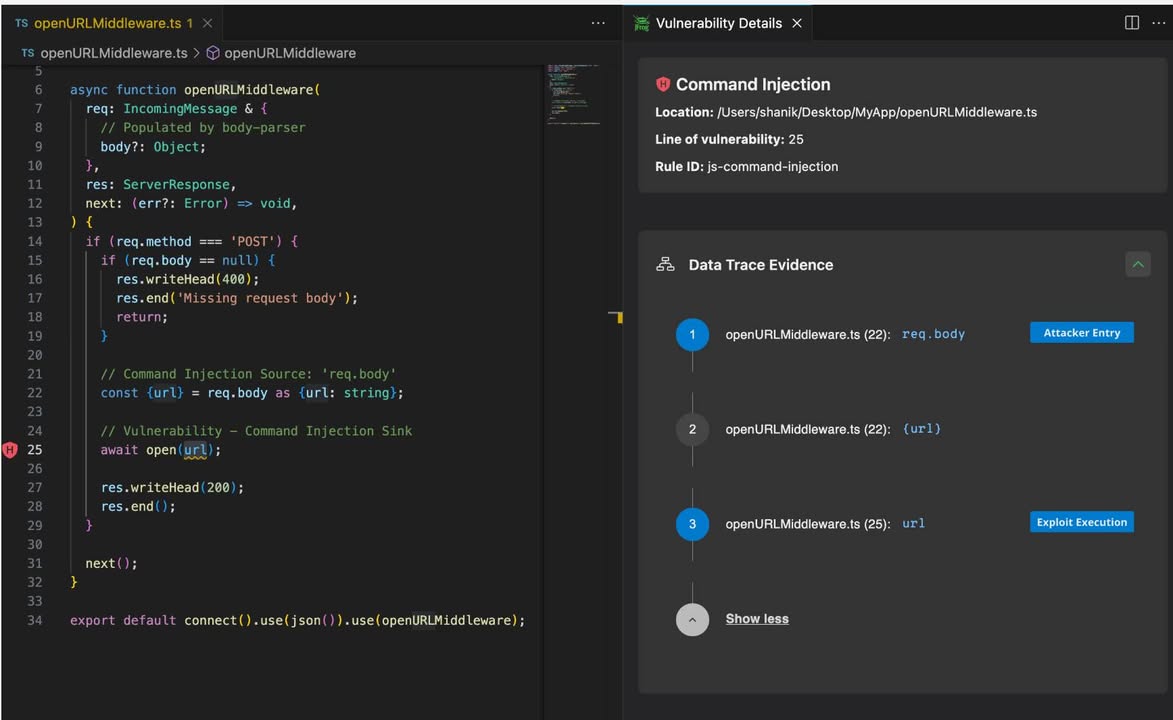Open the Vulnerability Details panel ellipsis menu
1173x720 pixels.
click(x=1157, y=22)
